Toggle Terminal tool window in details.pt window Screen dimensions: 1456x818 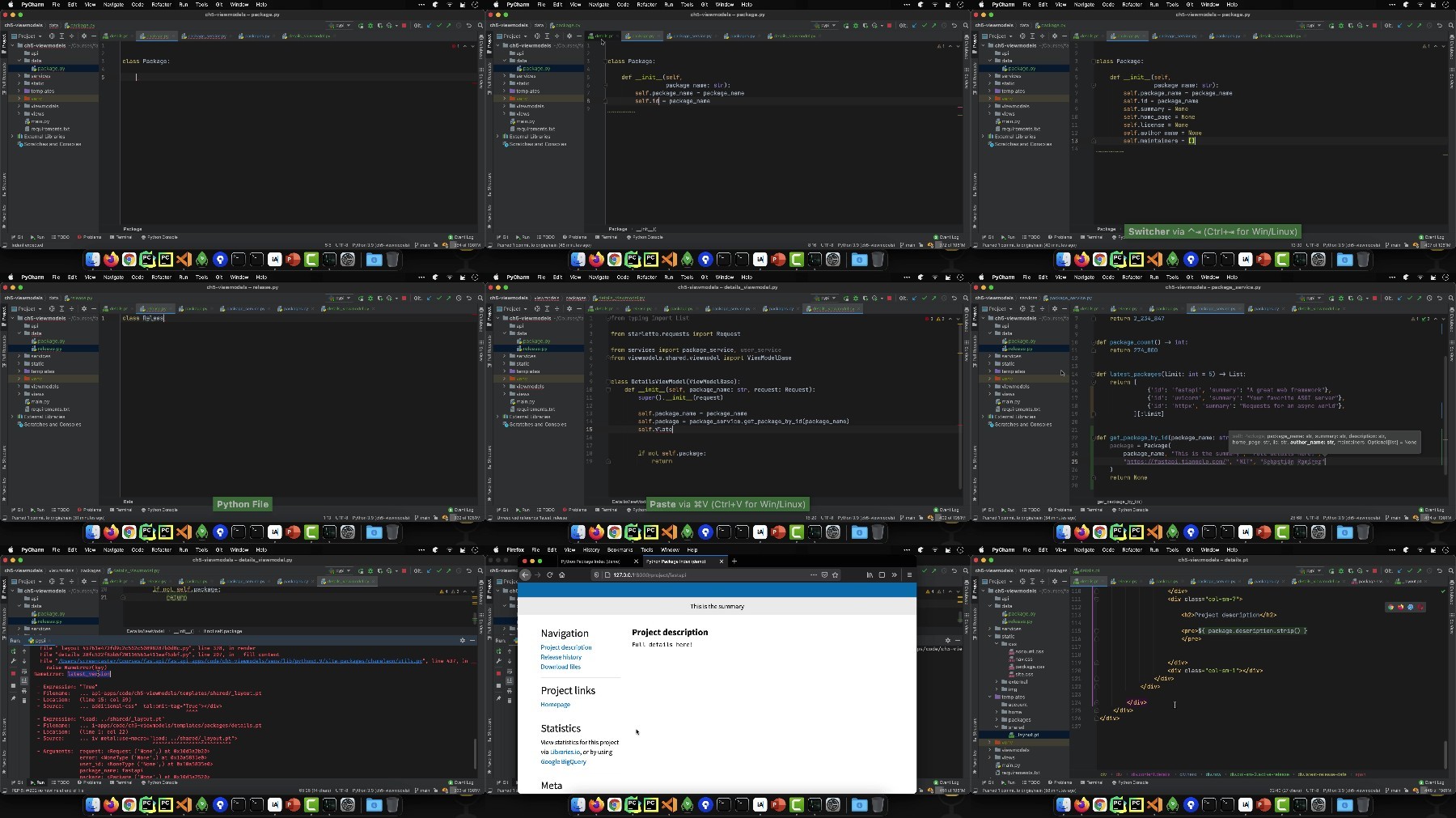tap(1092, 782)
